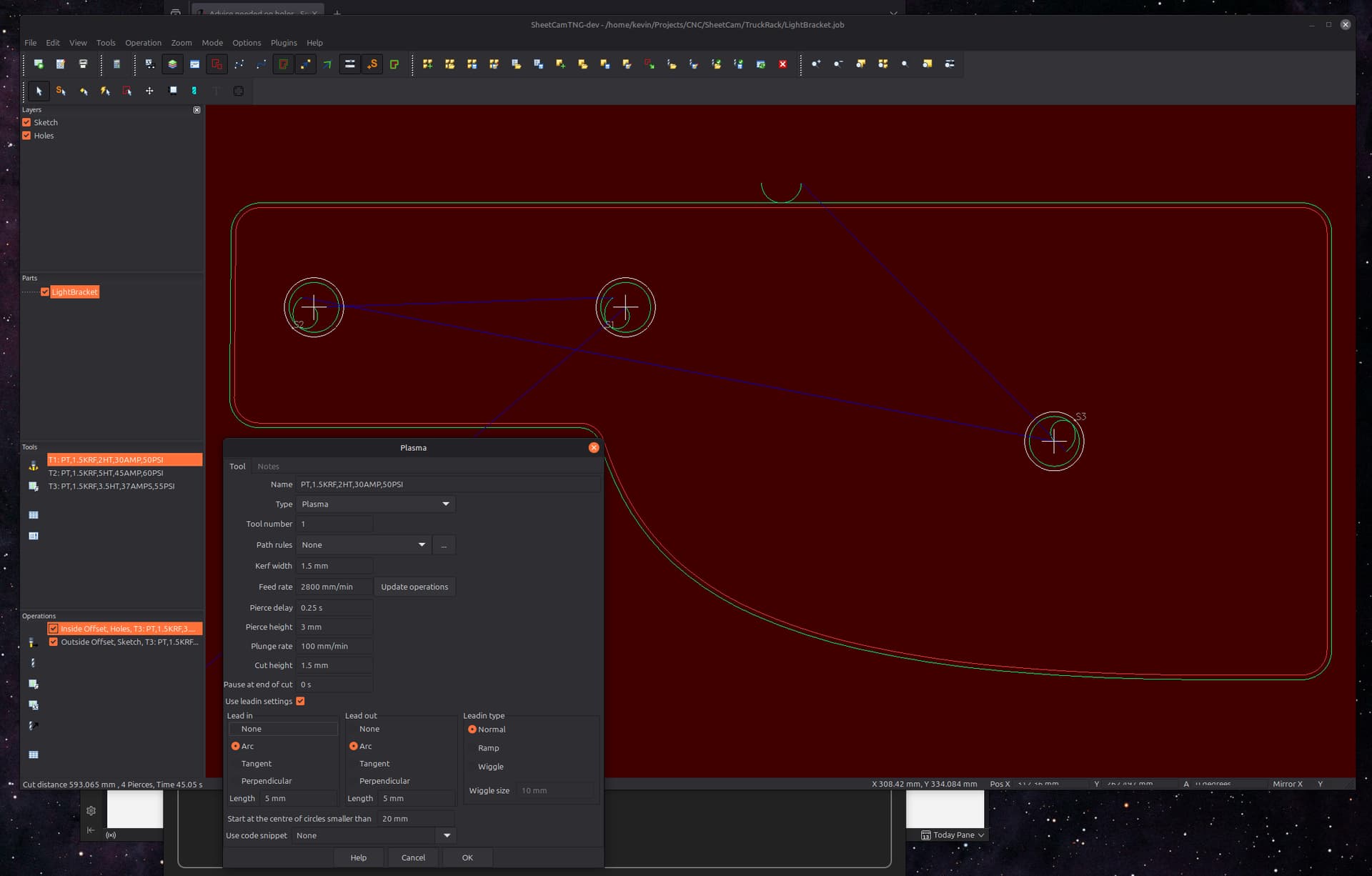Screen dimensions: 1372x876
Task: Open the Path rules dropdown
Action: point(363,544)
